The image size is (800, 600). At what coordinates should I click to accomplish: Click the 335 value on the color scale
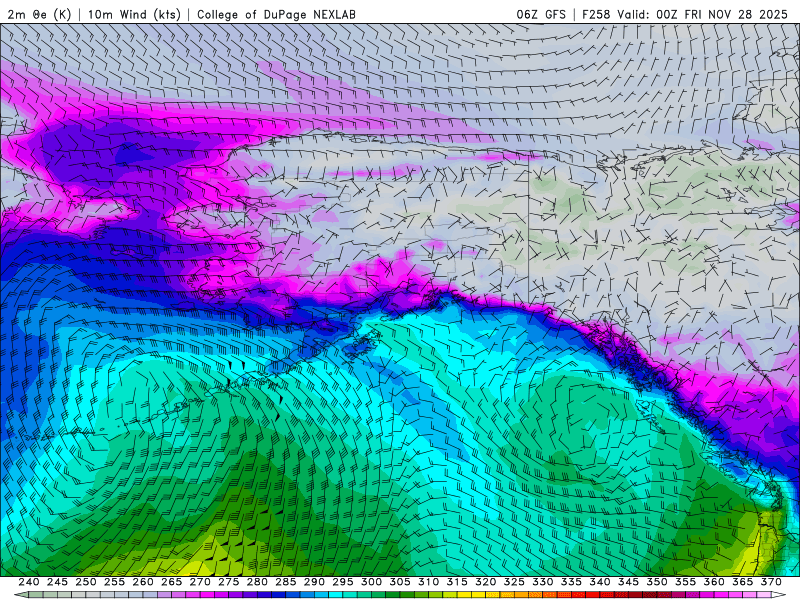tap(571, 582)
